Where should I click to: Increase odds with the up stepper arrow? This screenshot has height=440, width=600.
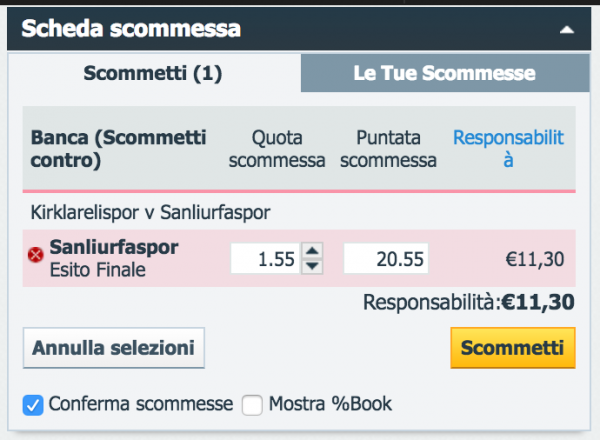coord(312,251)
